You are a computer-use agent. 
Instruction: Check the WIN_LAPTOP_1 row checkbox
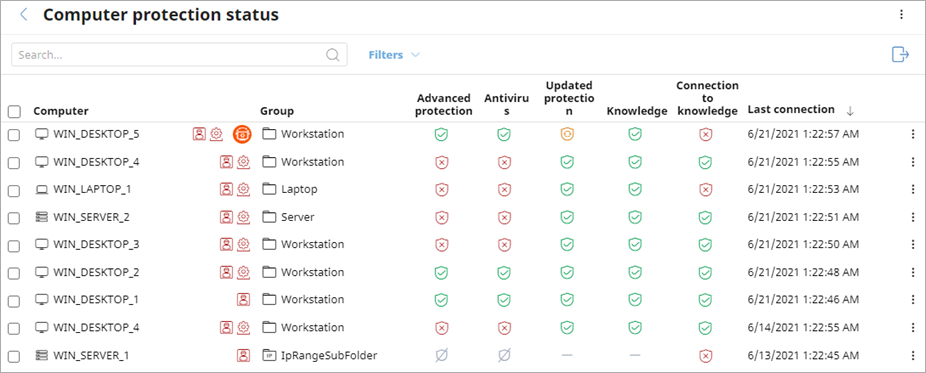(x=14, y=191)
